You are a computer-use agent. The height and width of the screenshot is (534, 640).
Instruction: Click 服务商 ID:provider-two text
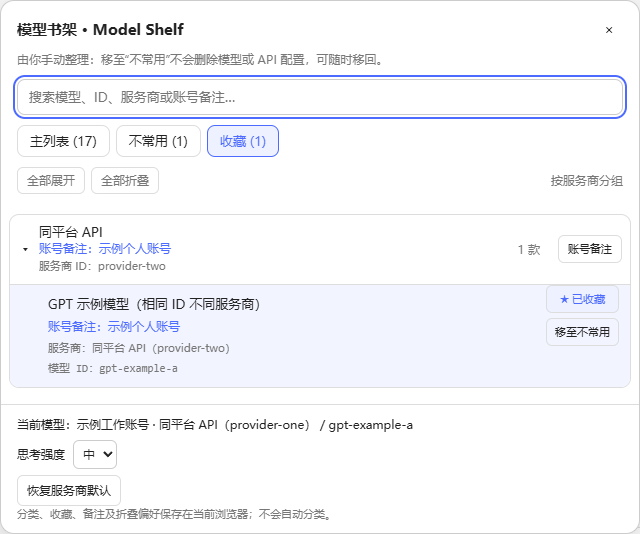pyautogui.click(x=102, y=266)
